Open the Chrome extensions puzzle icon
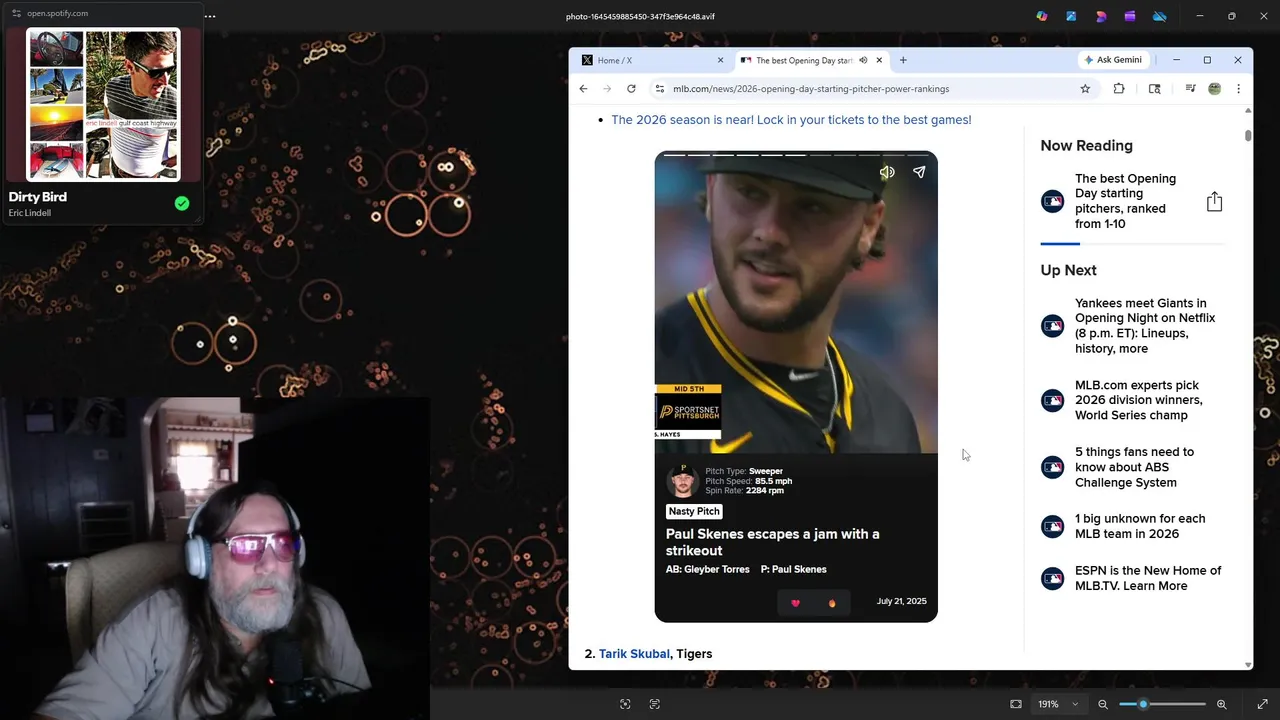The width and height of the screenshot is (1280, 720). pyautogui.click(x=1119, y=89)
